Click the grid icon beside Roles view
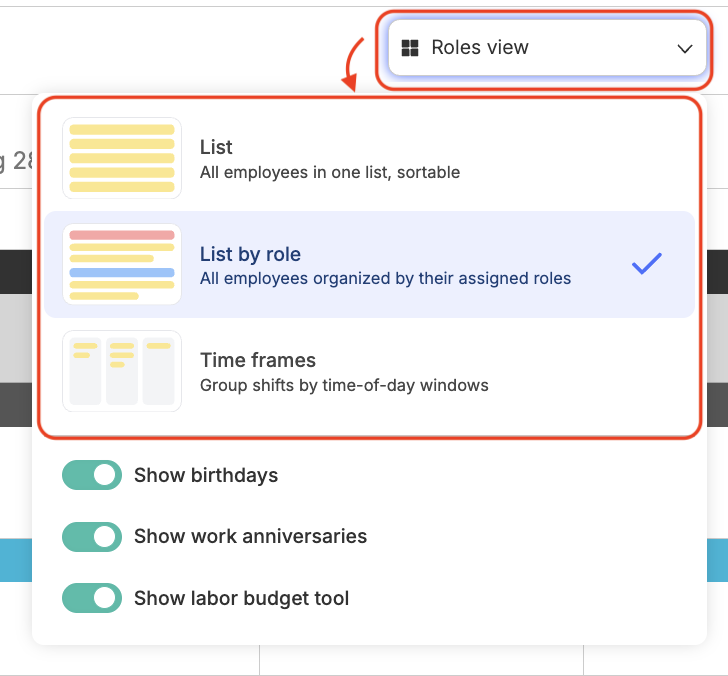The width and height of the screenshot is (728, 676). (410, 48)
